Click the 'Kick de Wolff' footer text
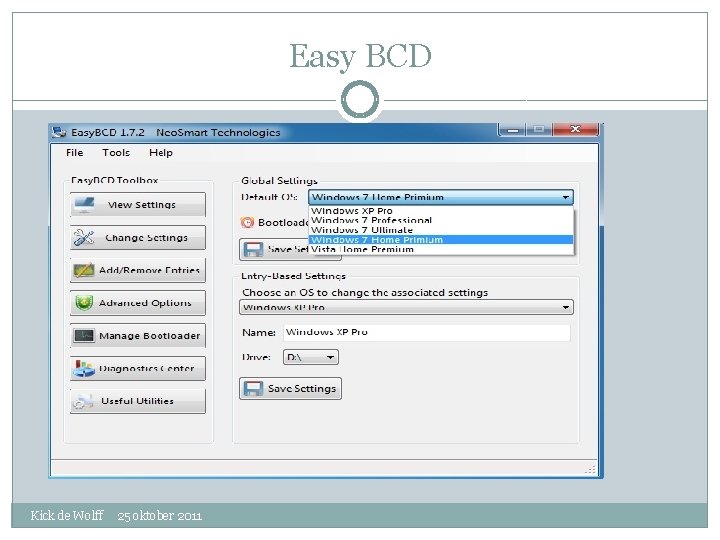Screen dimensions: 720x540 [x=67, y=515]
